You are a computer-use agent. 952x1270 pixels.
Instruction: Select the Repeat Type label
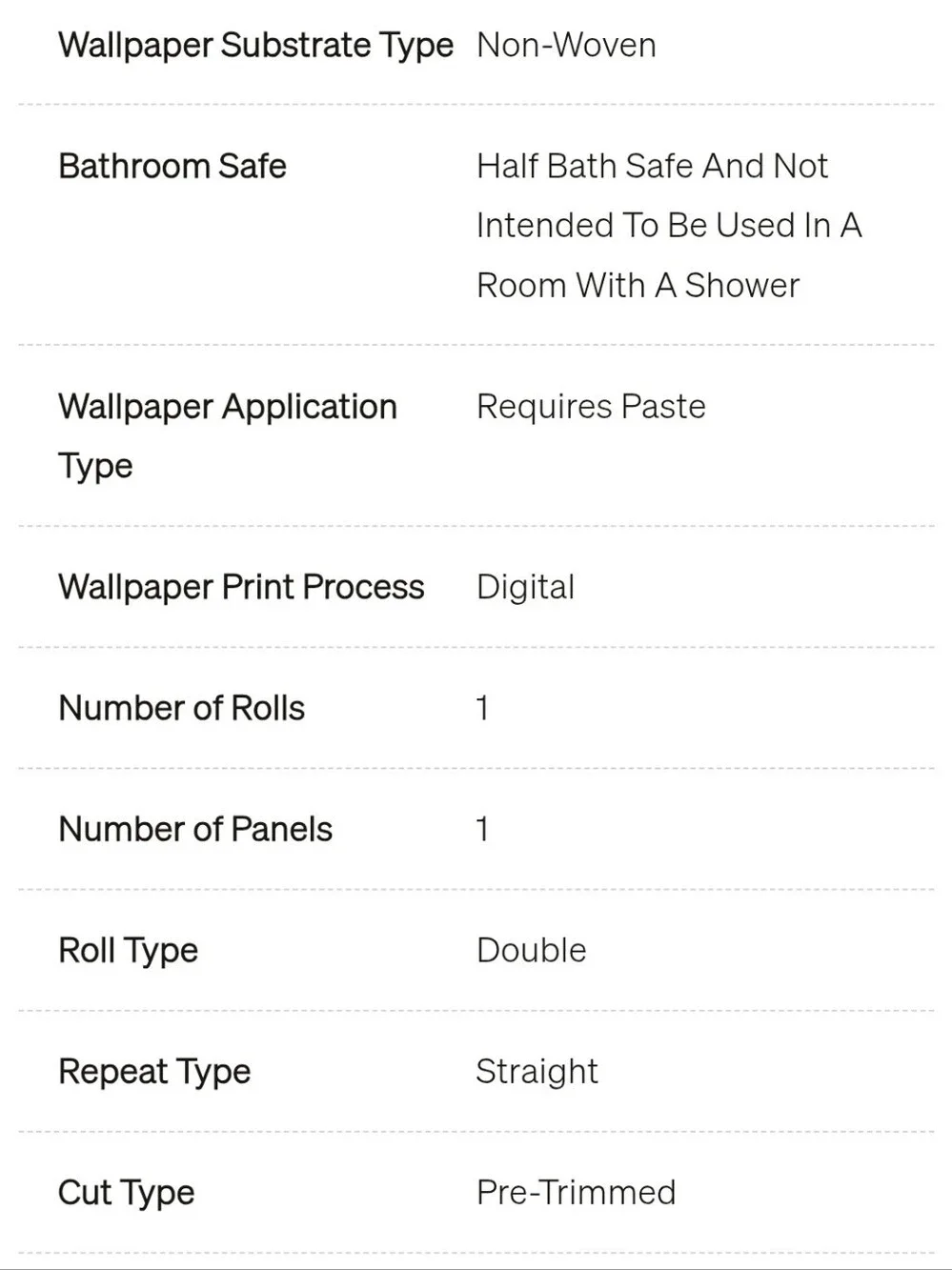154,1072
